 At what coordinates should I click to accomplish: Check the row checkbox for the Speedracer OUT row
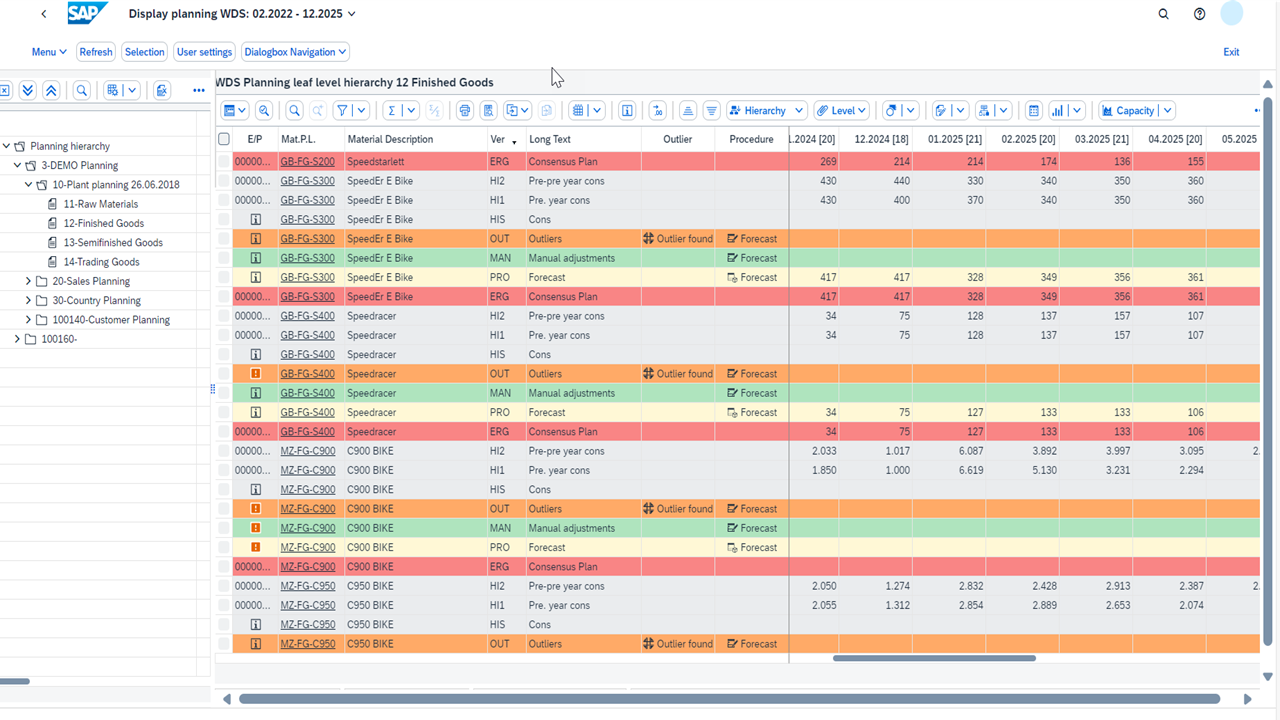(x=224, y=373)
